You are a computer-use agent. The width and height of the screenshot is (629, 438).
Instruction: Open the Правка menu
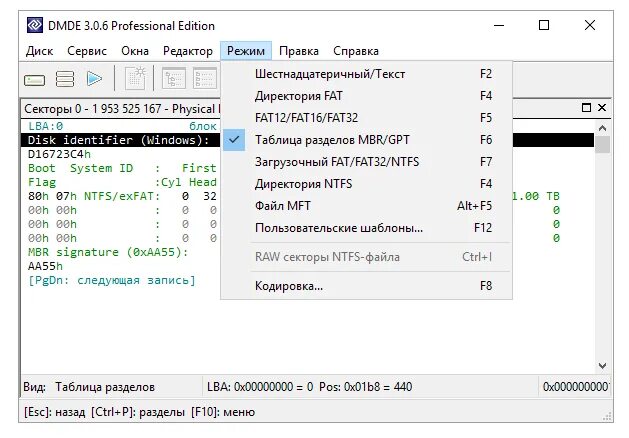coord(299,51)
